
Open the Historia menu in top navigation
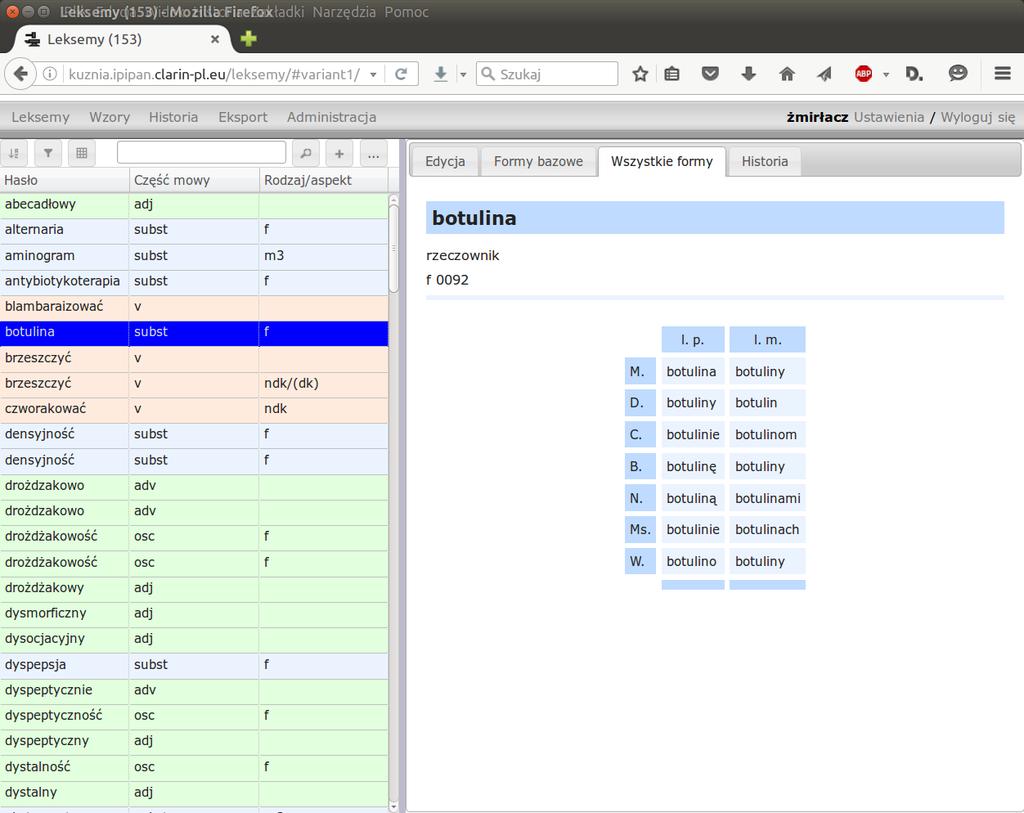[173, 117]
